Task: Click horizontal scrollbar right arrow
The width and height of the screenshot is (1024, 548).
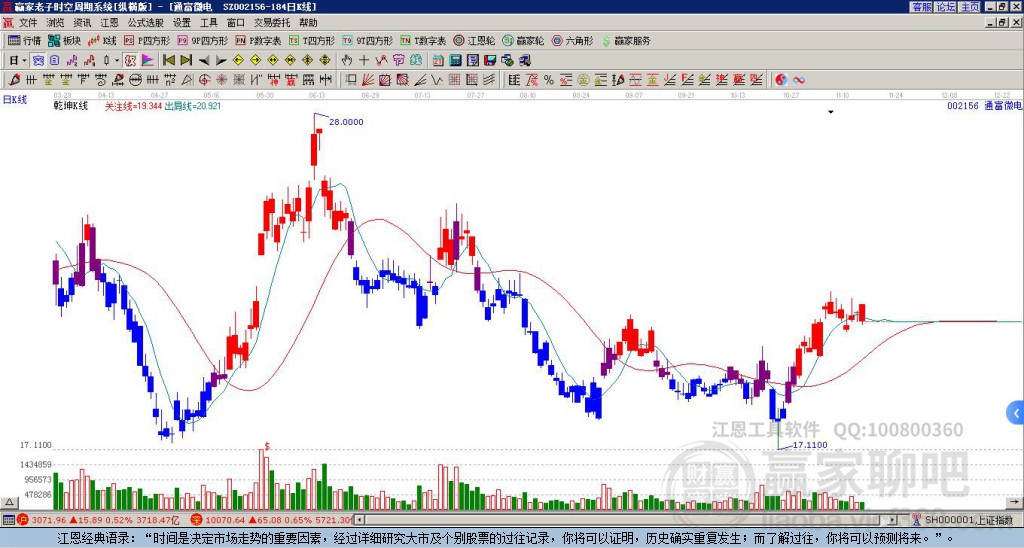Action: (893, 520)
